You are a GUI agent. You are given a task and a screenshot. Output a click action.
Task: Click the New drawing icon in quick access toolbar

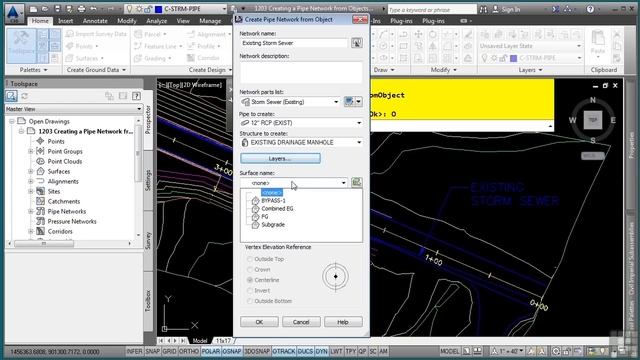[33, 9]
